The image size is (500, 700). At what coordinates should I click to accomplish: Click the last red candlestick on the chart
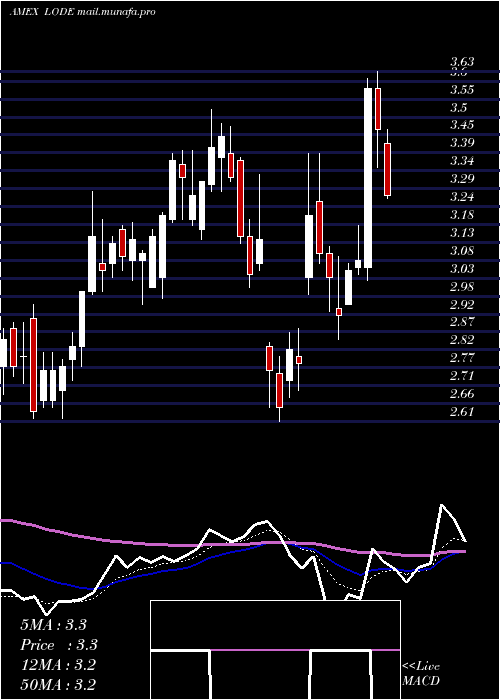pyautogui.click(x=388, y=170)
